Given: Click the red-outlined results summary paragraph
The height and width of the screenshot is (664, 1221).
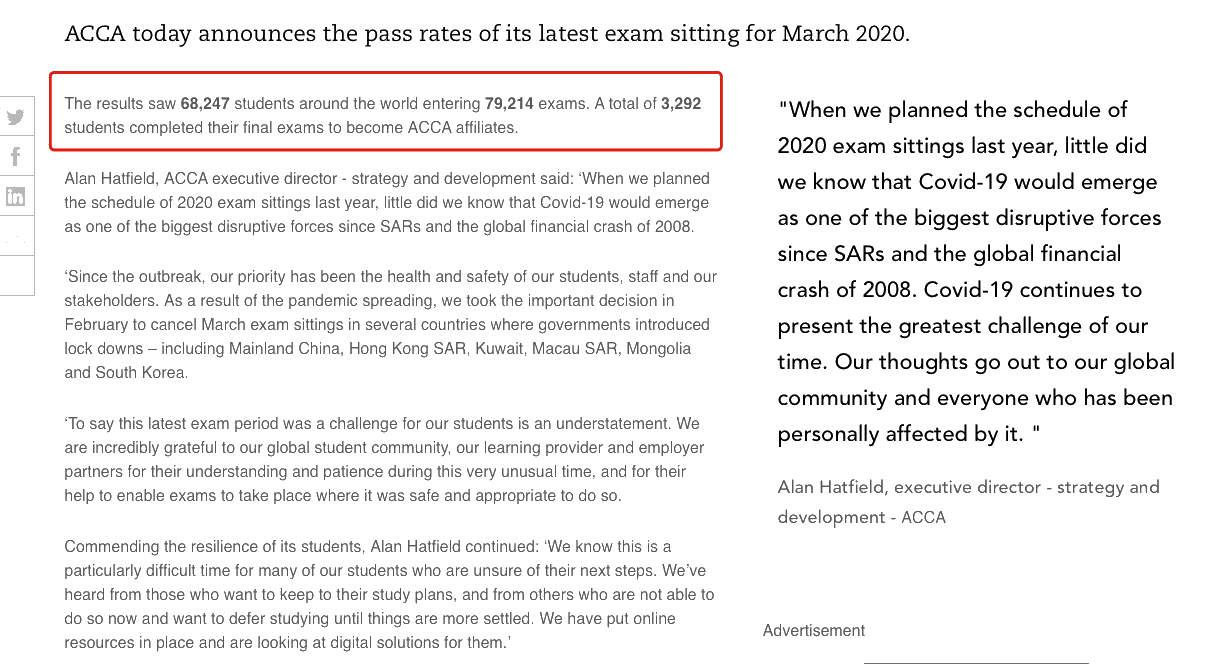Looking at the screenshot, I should pos(385,111).
